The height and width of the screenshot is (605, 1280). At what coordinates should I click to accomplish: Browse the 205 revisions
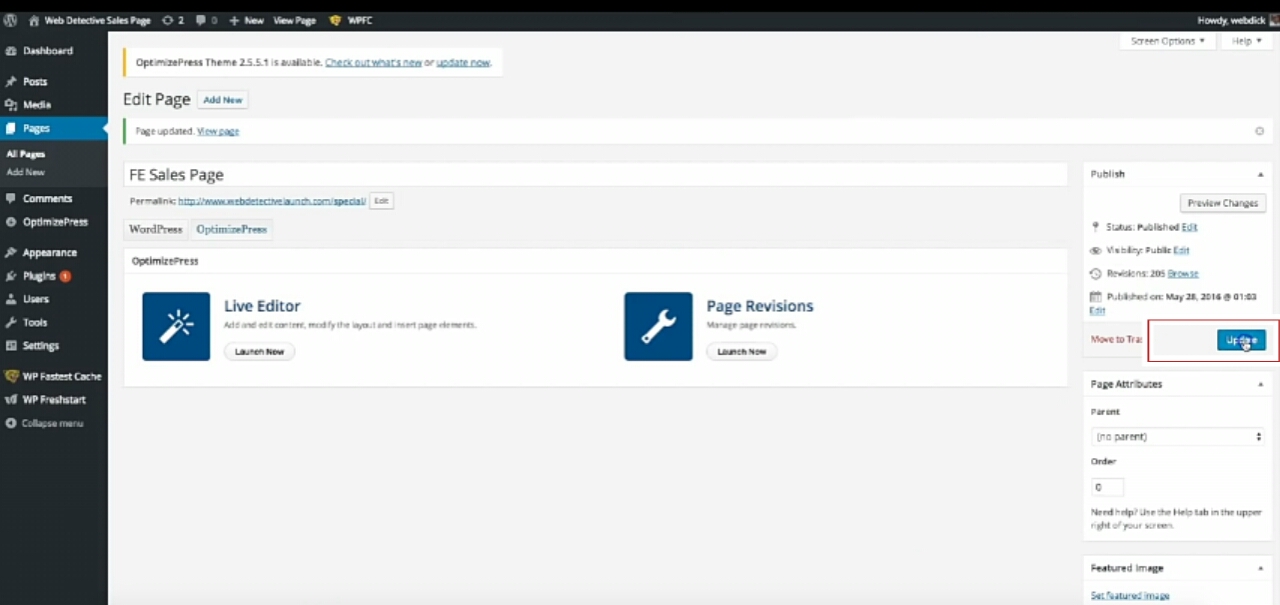coord(1183,273)
